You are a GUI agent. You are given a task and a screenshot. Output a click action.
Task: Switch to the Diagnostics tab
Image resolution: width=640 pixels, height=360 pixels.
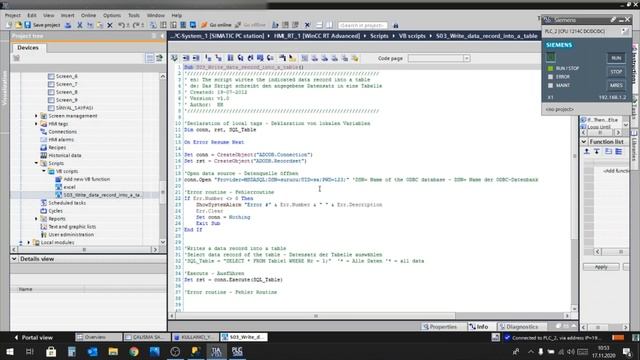click(x=518, y=327)
